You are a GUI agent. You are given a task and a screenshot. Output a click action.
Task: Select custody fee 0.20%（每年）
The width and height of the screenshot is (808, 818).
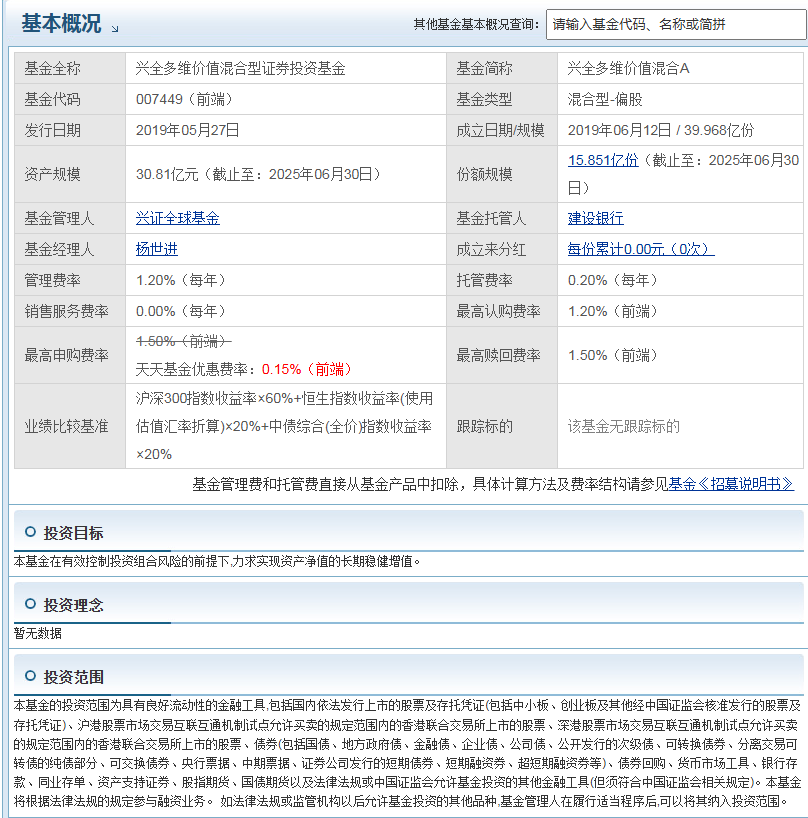coord(612,280)
